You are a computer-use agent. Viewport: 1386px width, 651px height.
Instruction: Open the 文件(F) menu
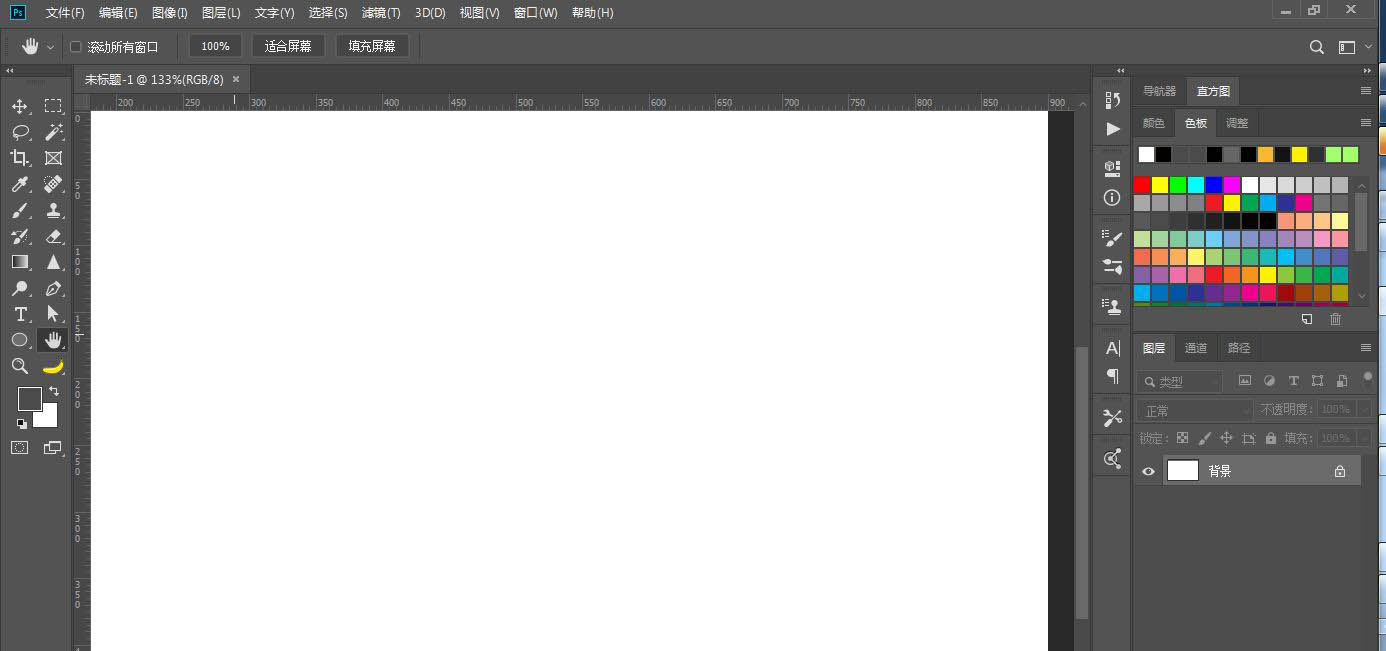[66, 13]
